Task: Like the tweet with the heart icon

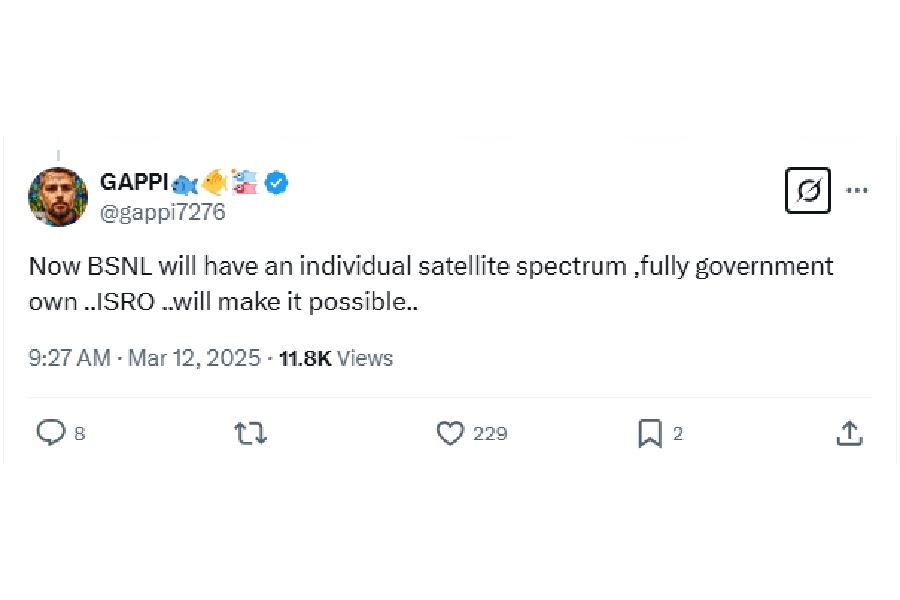Action: coord(451,432)
